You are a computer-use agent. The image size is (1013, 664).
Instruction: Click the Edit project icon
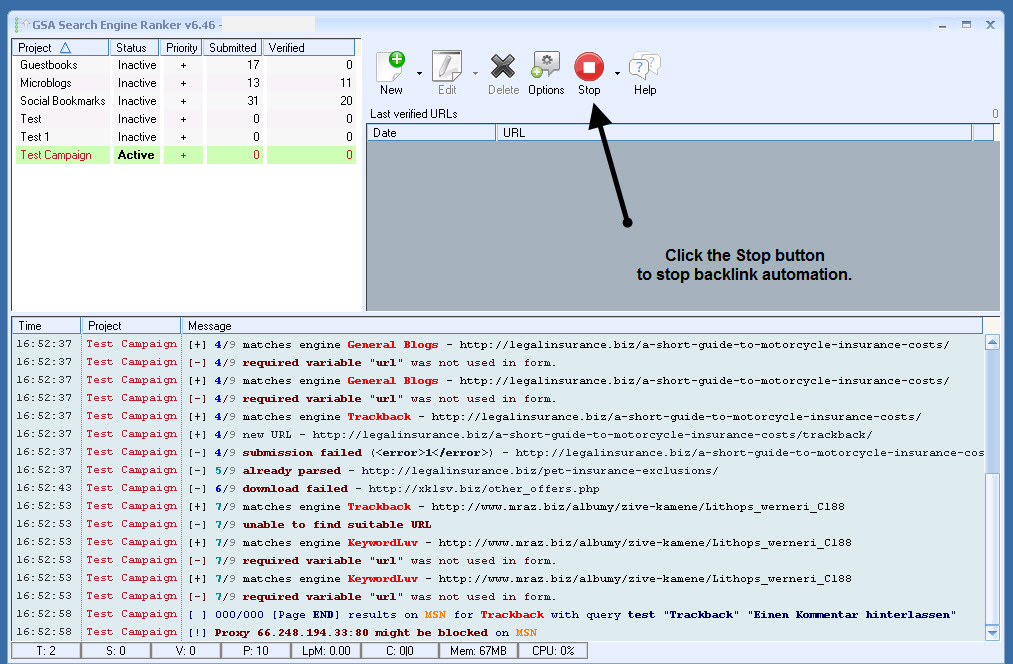click(x=446, y=68)
